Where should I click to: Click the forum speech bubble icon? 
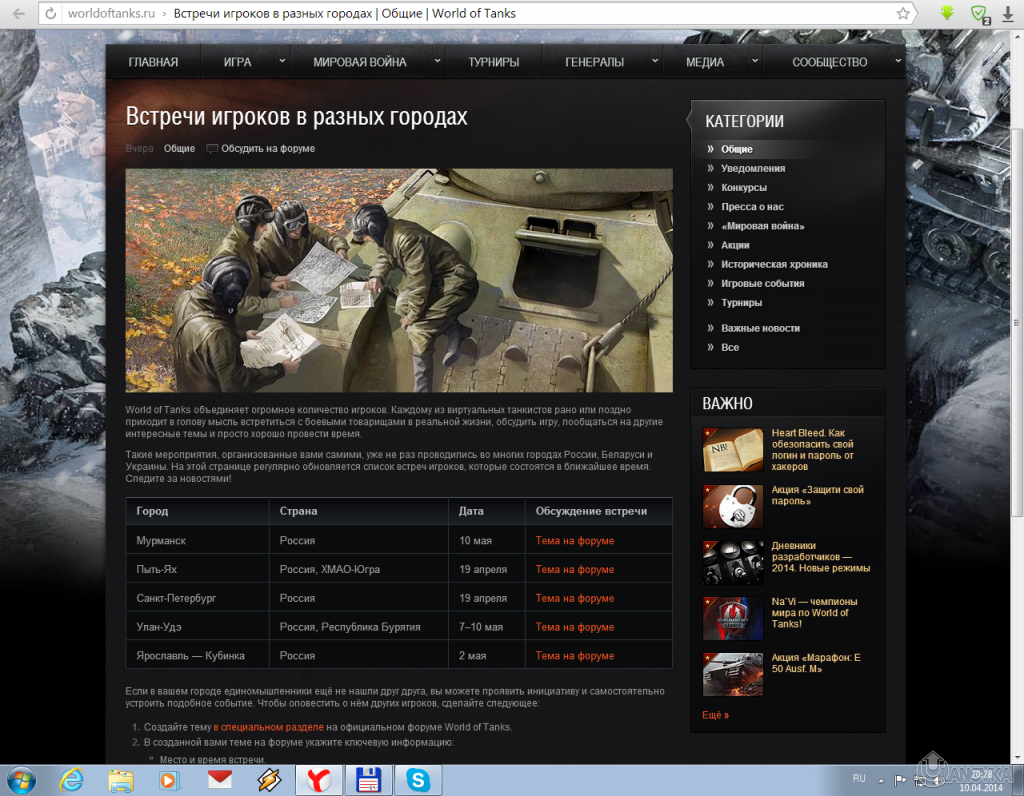tap(212, 149)
